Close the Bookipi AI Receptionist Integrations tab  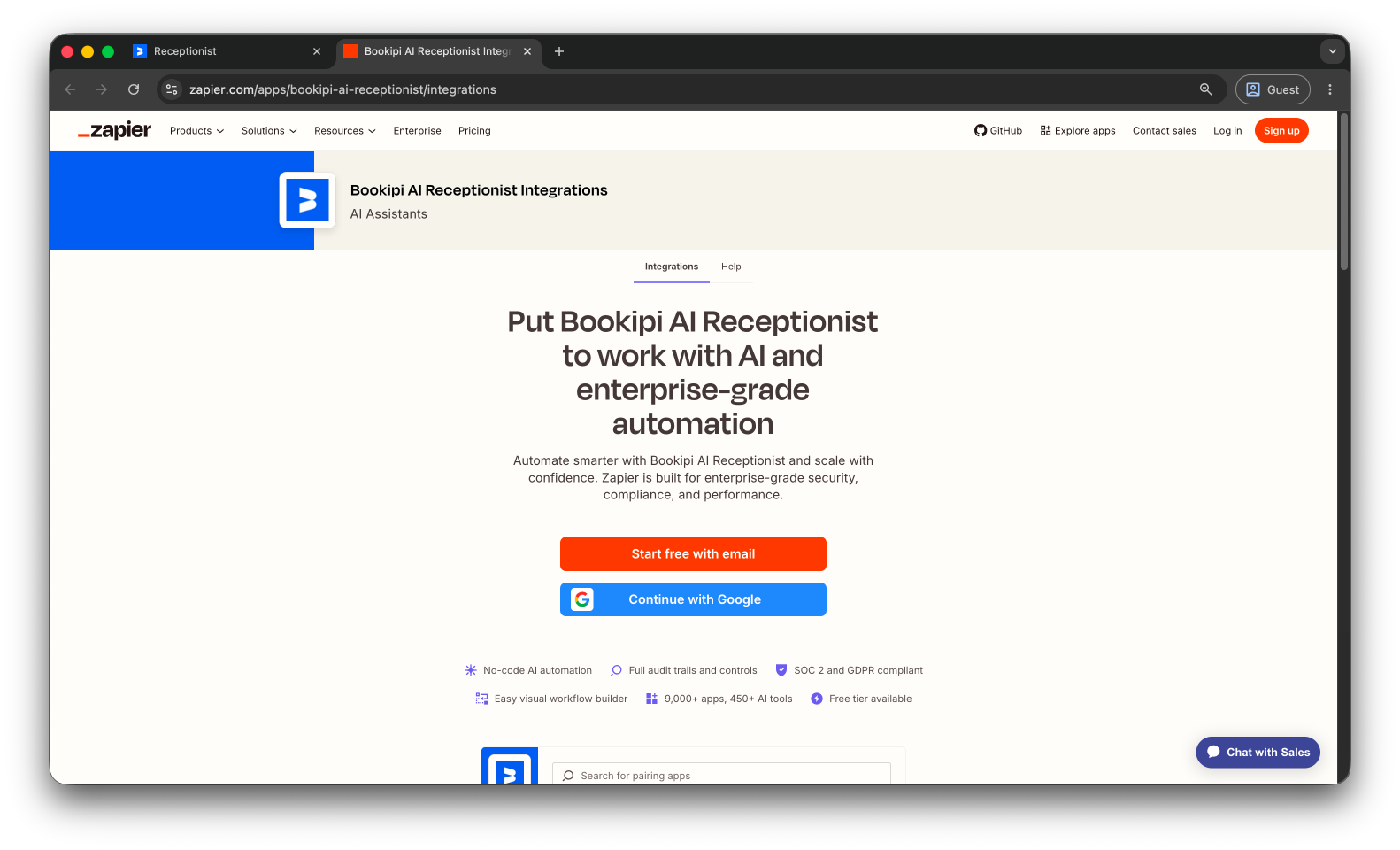(x=527, y=51)
